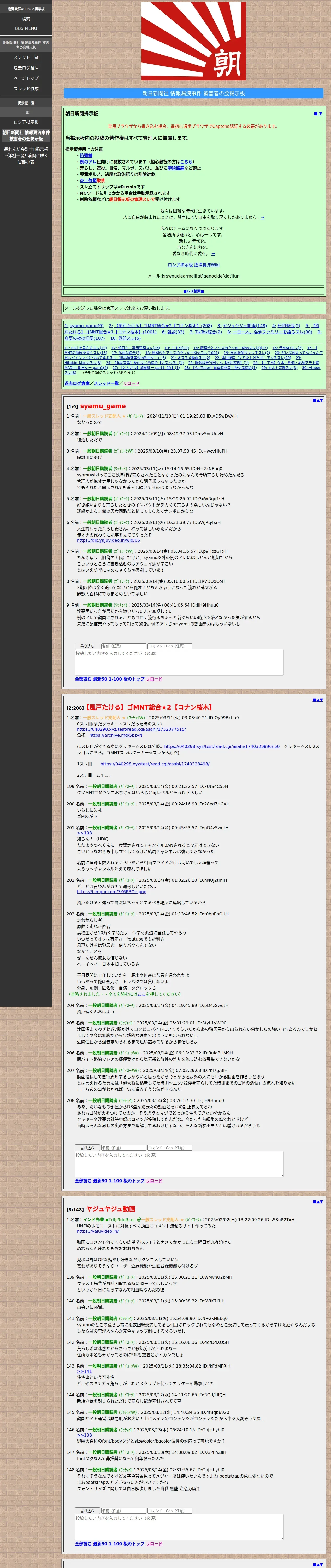Screen dimensions: 331x1568
Task: Click 最新50 in syamu_game thread footer
Action: 100,679
